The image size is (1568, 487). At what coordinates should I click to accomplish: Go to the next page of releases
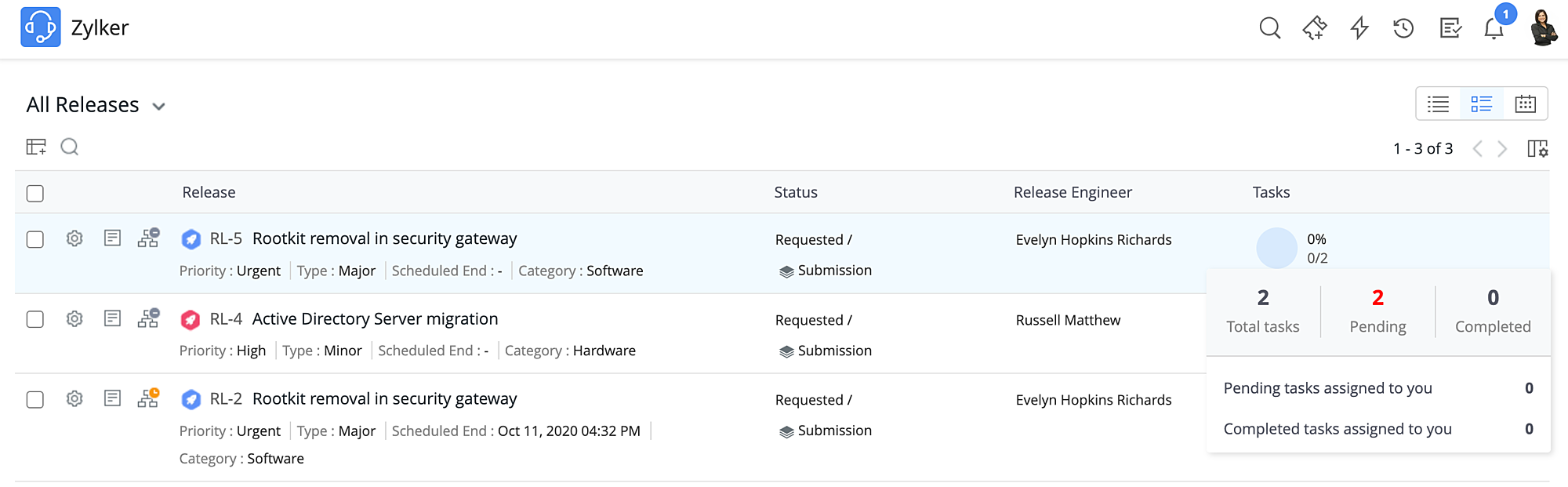[x=1502, y=148]
